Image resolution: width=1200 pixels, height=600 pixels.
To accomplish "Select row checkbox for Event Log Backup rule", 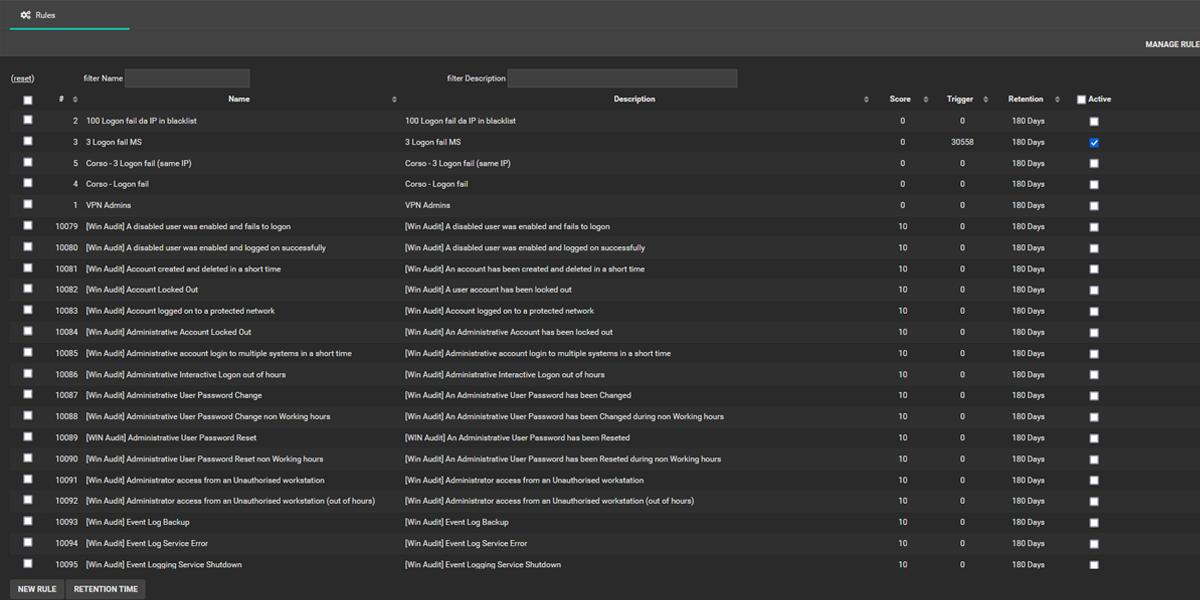I will coord(28,521).
